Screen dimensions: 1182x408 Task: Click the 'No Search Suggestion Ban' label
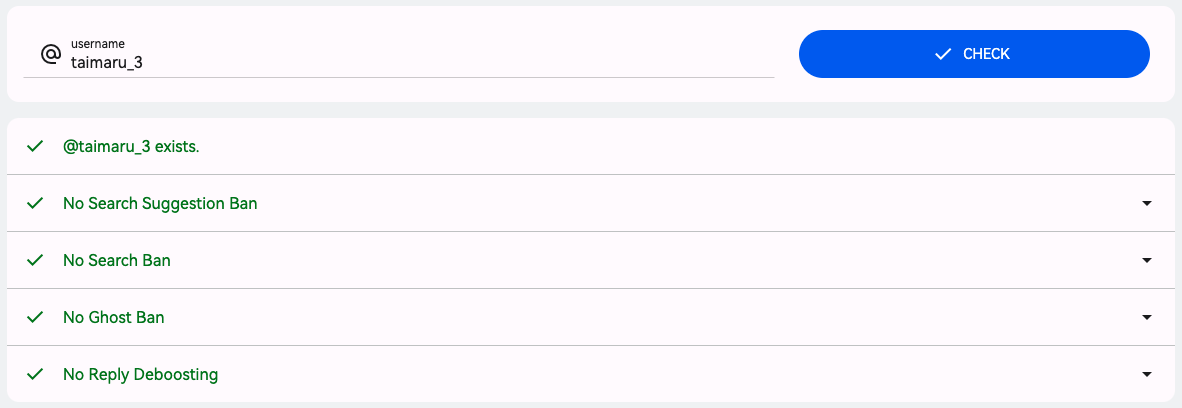(160, 203)
